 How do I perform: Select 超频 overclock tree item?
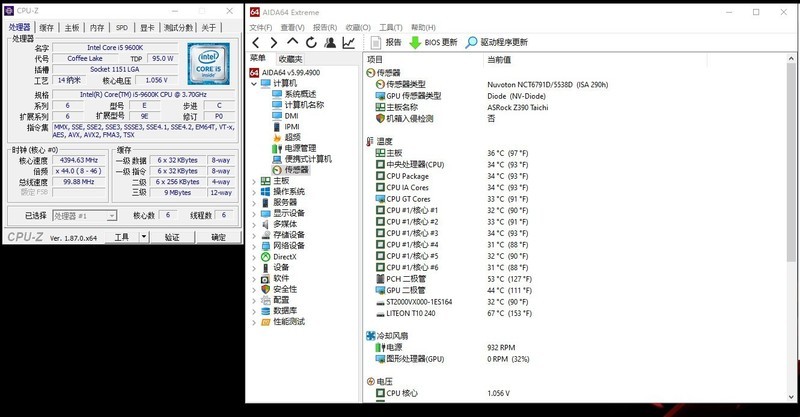(286, 137)
